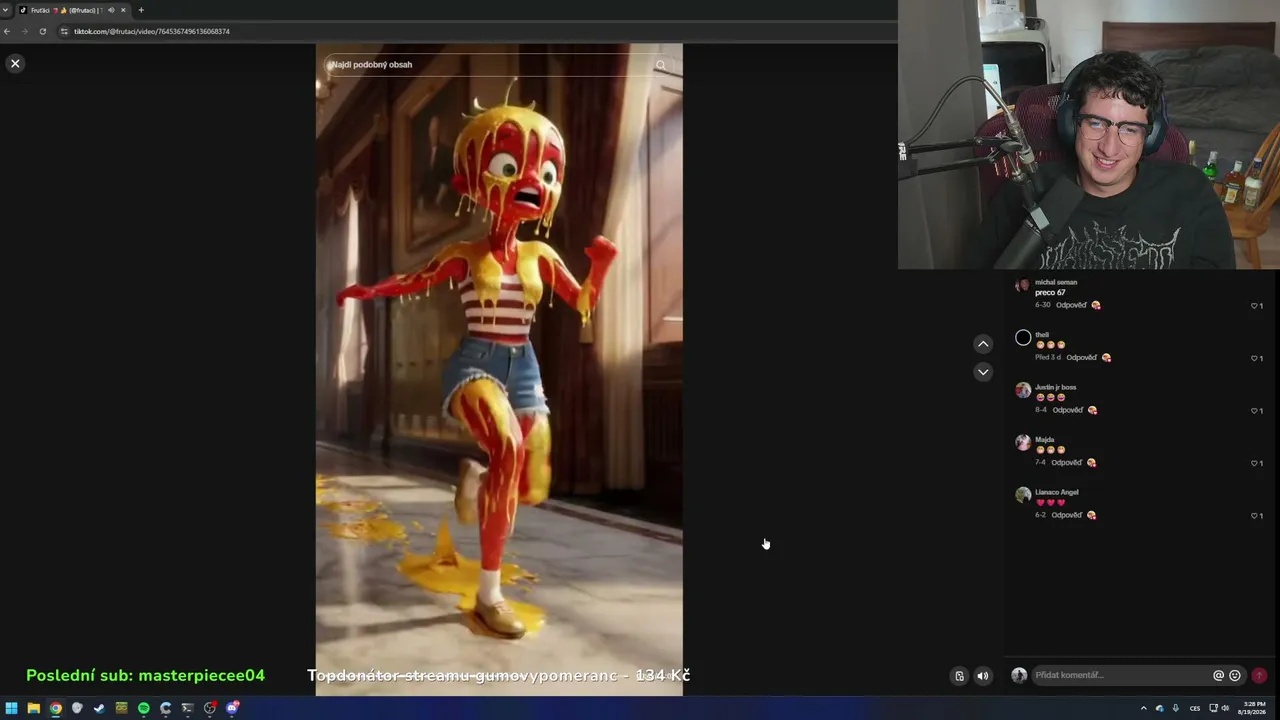The width and height of the screenshot is (1280, 720).
Task: Click the emoji sticker icon beside michal seman's Odpověď
Action: pyautogui.click(x=1096, y=305)
